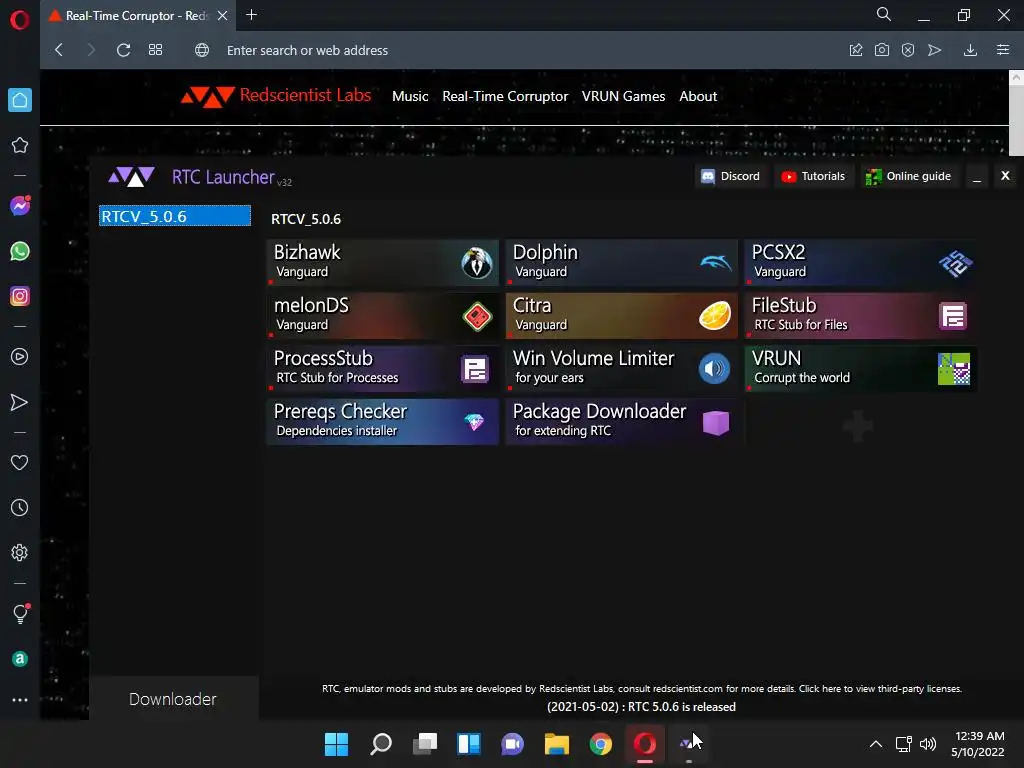The width and height of the screenshot is (1024, 768).
Task: Click the Win Volume Limiter speaker icon
Action: point(714,369)
